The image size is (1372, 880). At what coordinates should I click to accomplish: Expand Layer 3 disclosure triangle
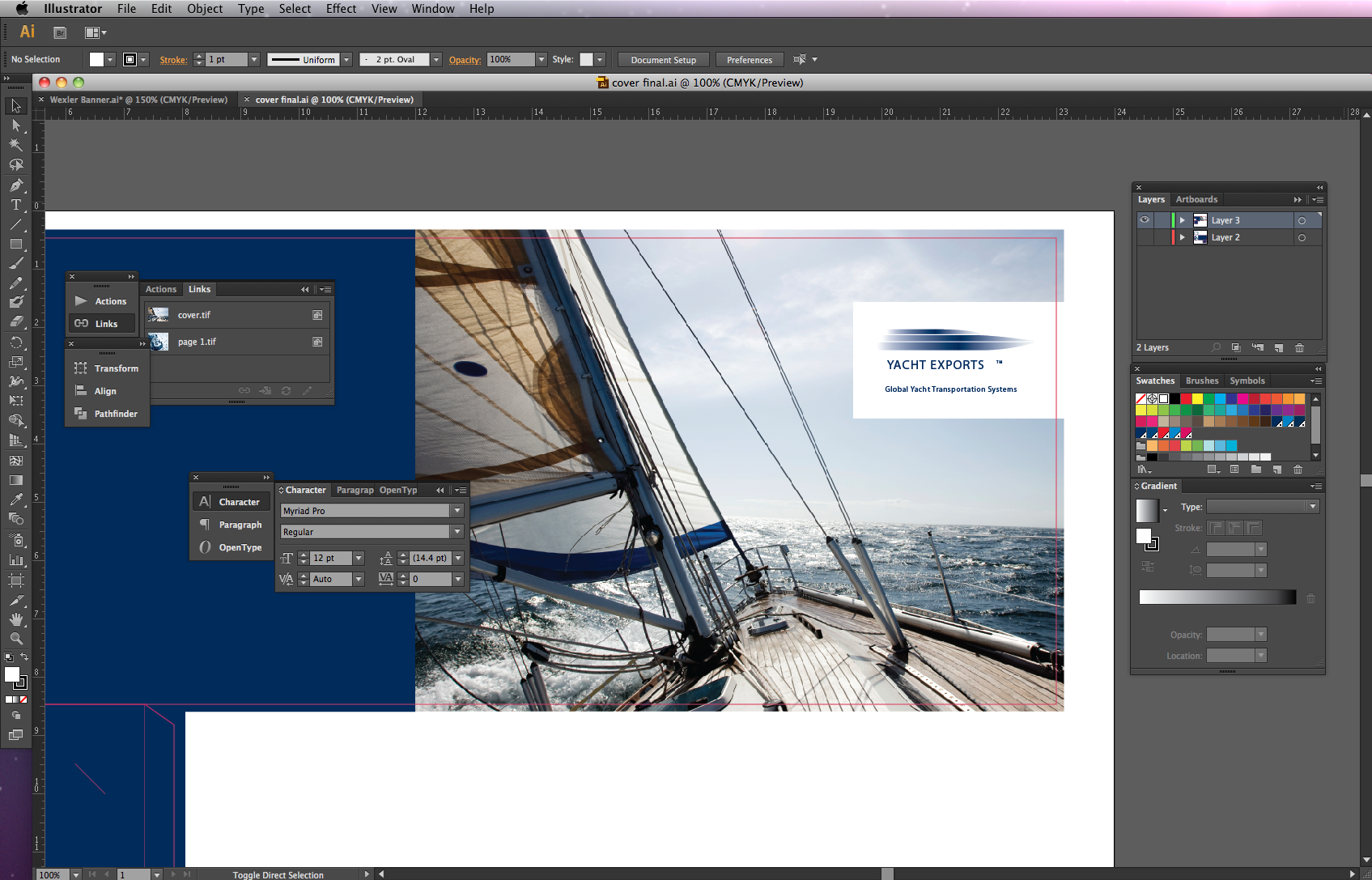1182,219
